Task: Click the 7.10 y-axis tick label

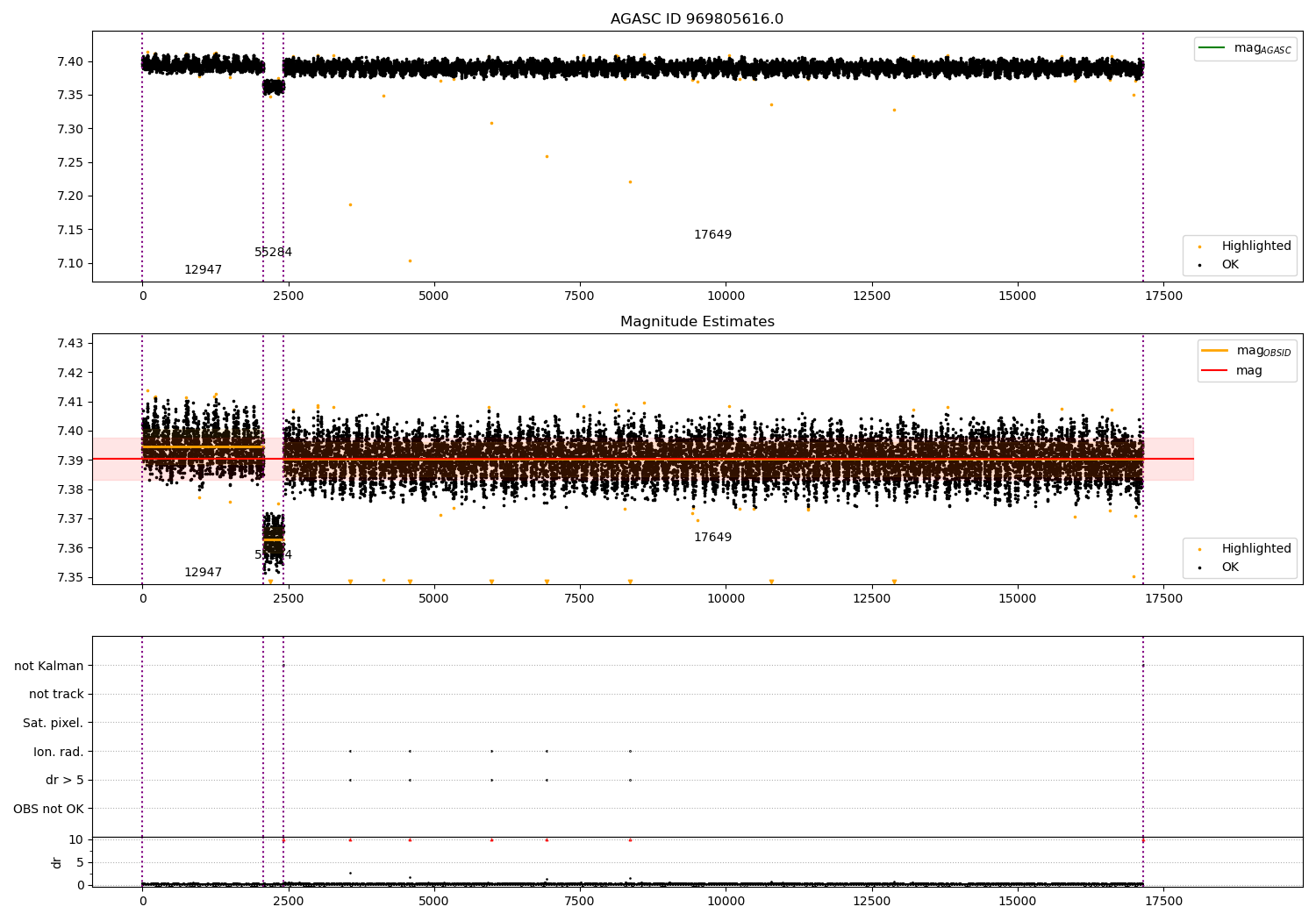Action: point(70,264)
